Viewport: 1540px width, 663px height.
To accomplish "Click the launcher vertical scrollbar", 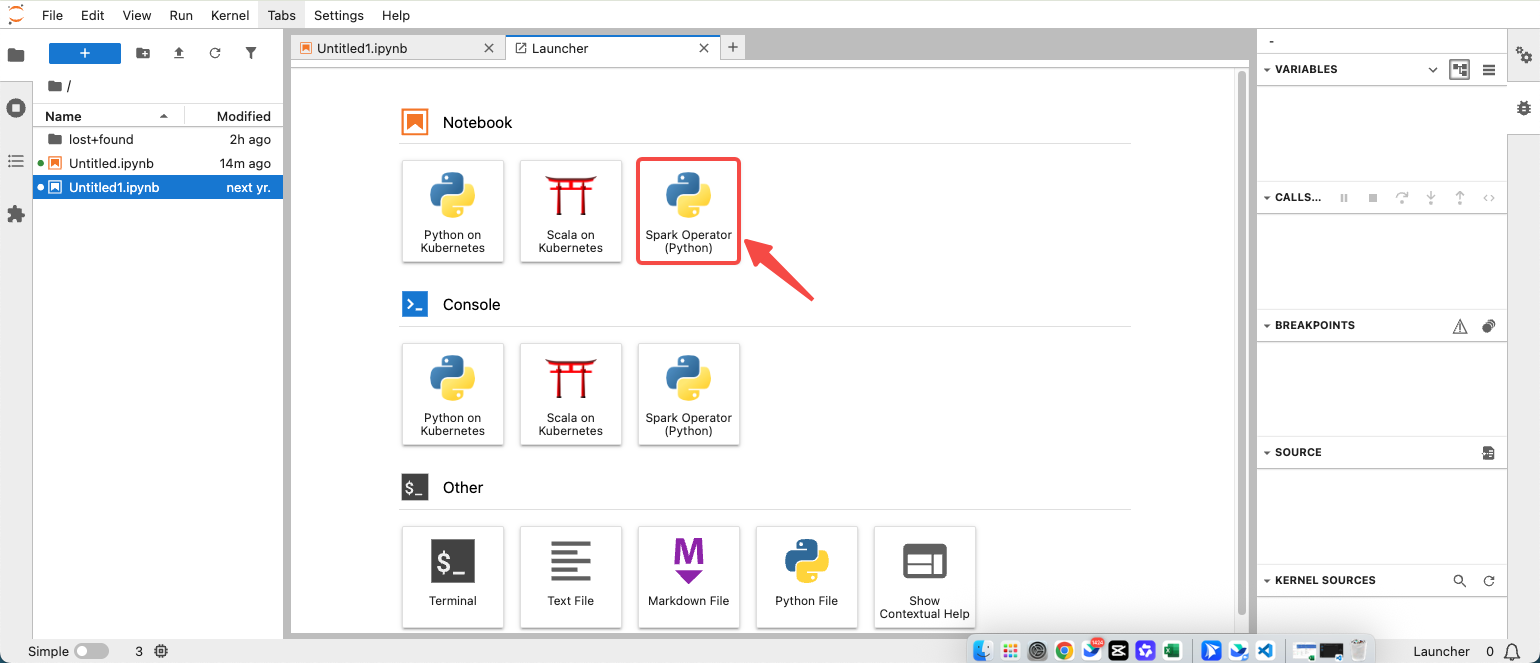I will pos(1242,340).
